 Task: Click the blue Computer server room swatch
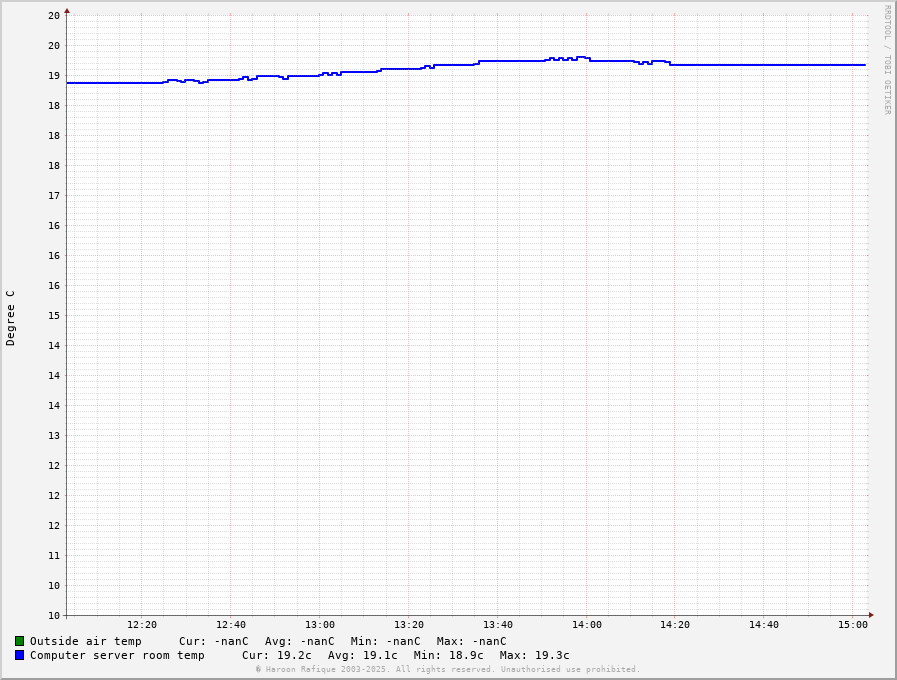19,655
